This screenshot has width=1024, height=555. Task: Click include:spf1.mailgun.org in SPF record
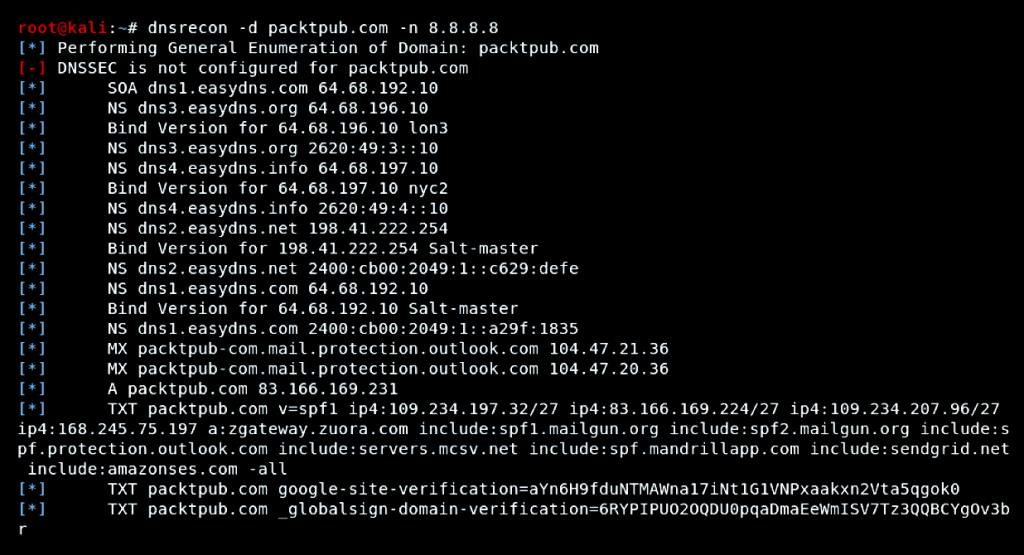point(538,429)
